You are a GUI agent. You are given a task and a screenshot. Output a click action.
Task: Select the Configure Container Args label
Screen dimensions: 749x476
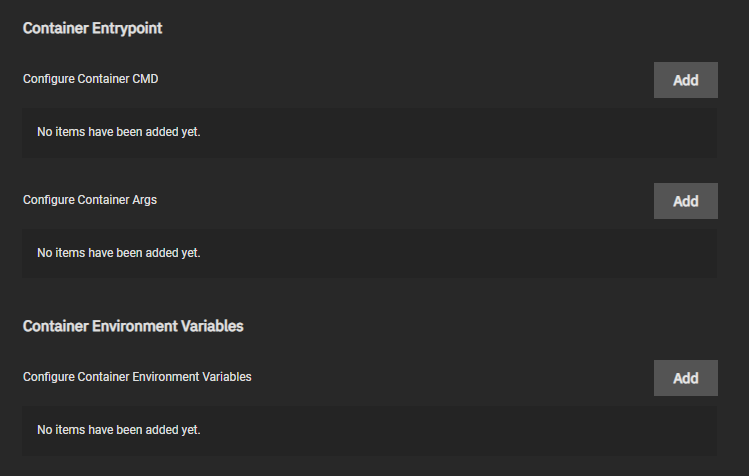pos(90,200)
